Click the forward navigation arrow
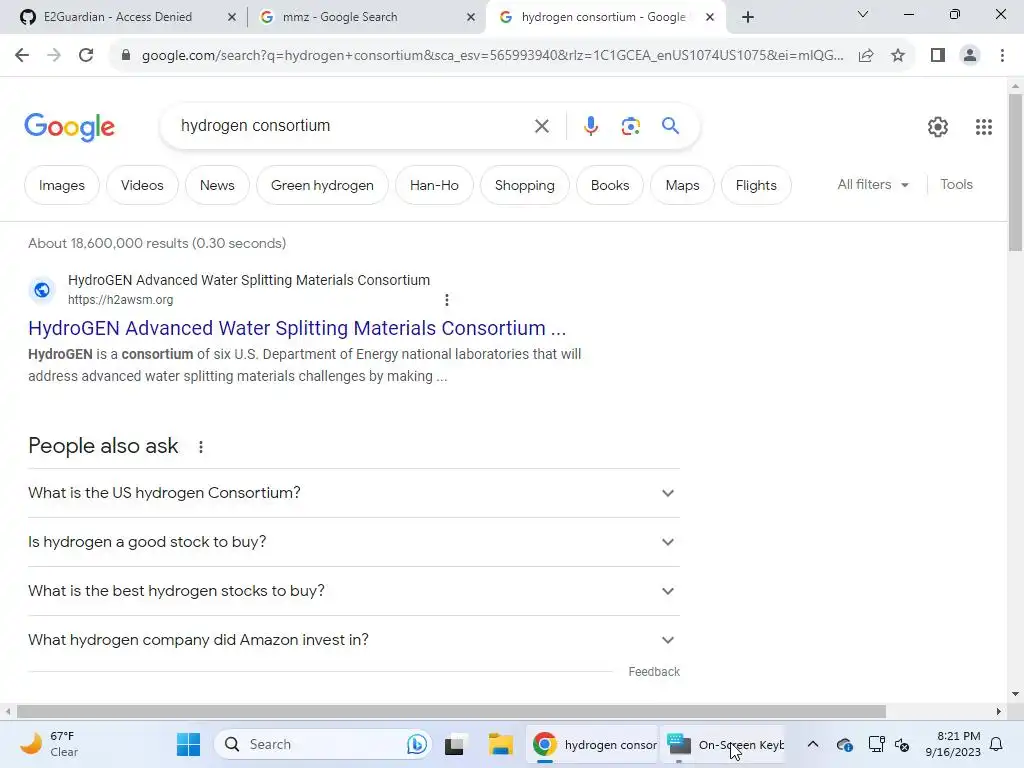 click(54, 56)
